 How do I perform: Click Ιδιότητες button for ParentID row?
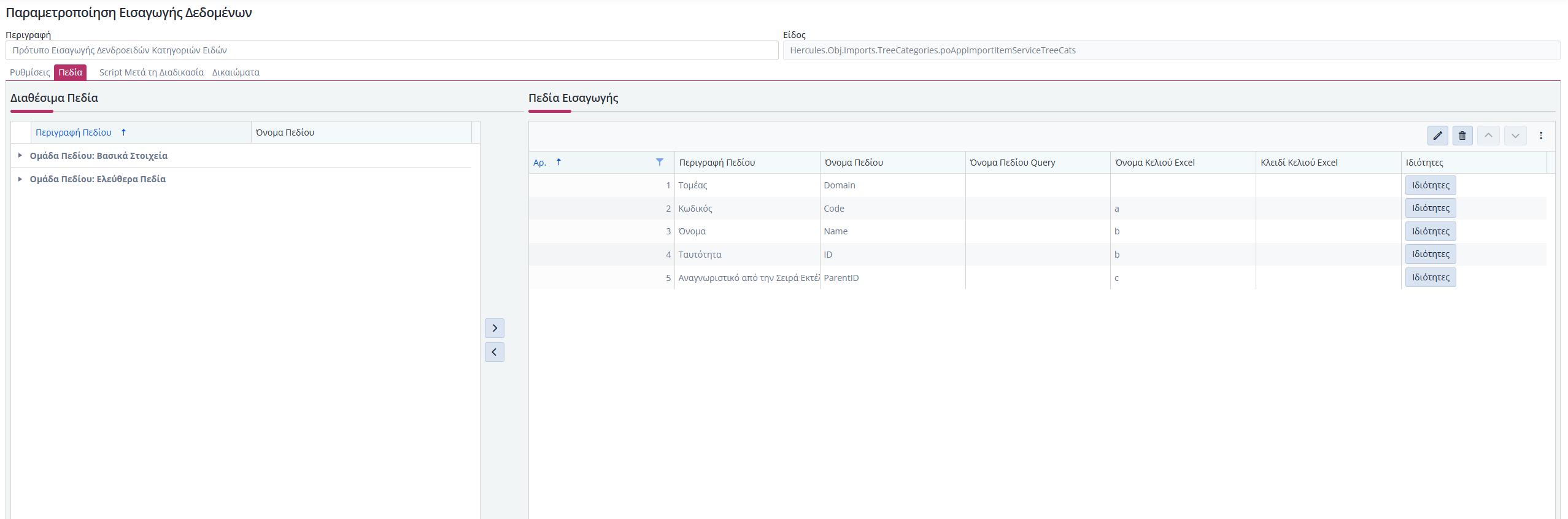pos(1430,277)
